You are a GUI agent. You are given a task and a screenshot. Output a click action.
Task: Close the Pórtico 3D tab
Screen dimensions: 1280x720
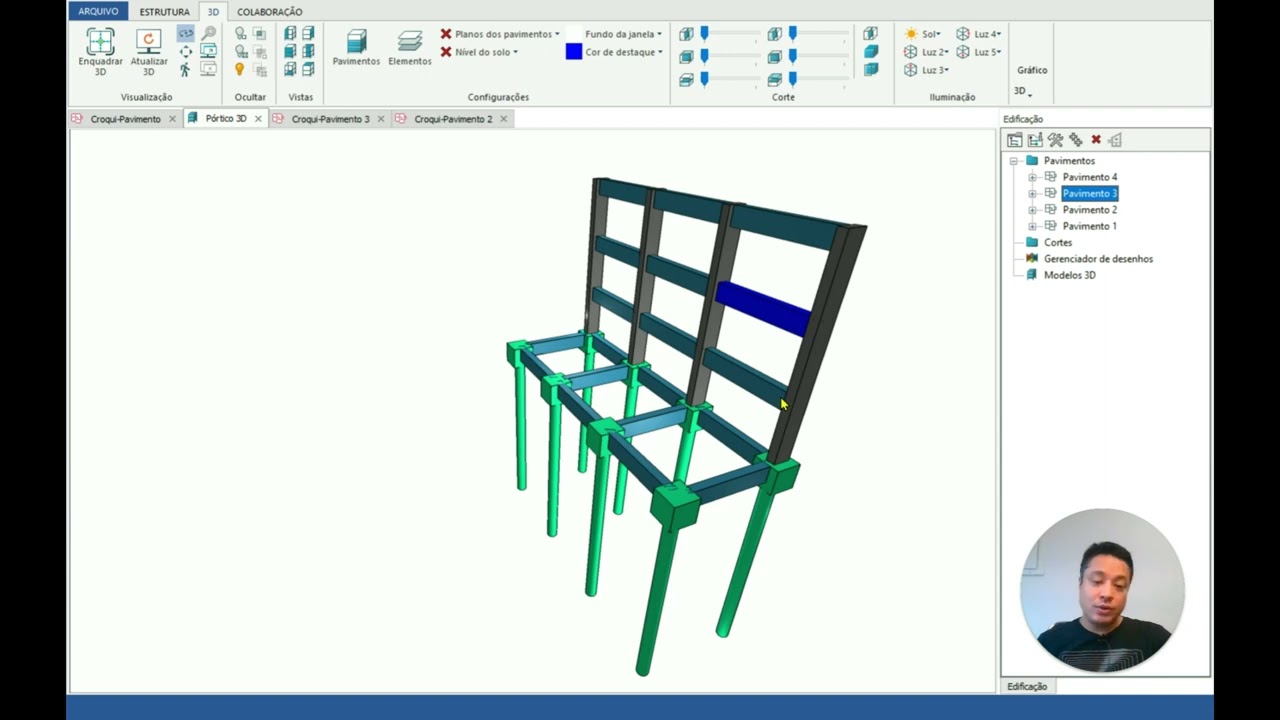pos(258,119)
